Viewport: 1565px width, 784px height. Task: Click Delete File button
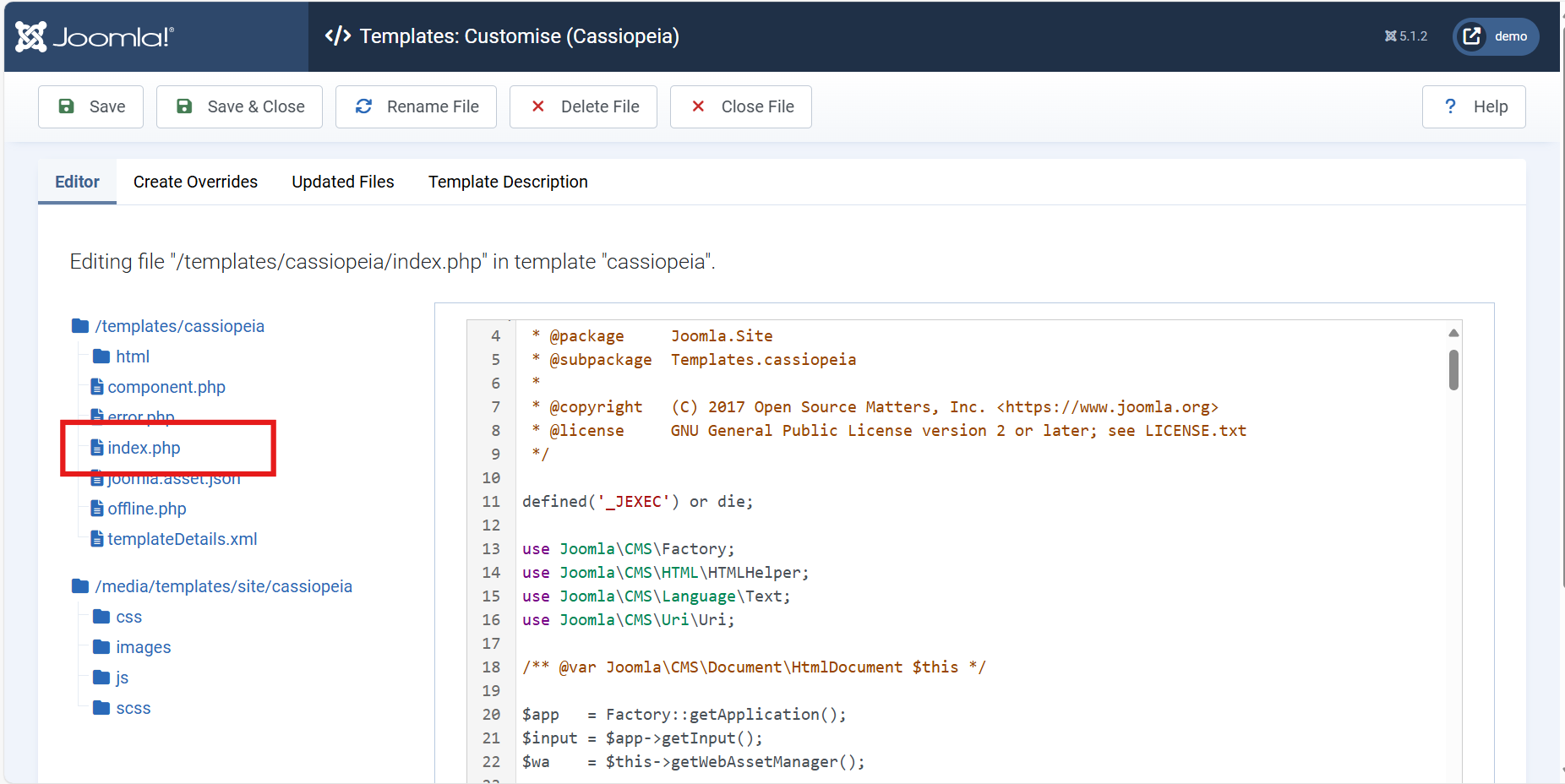pos(583,106)
